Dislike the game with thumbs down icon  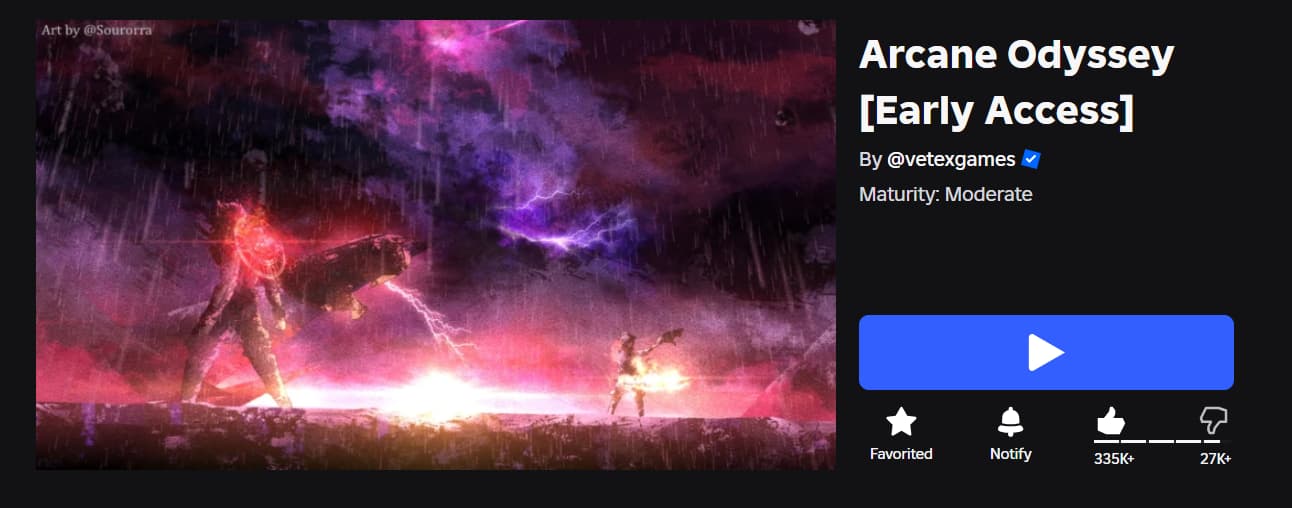(x=1213, y=421)
